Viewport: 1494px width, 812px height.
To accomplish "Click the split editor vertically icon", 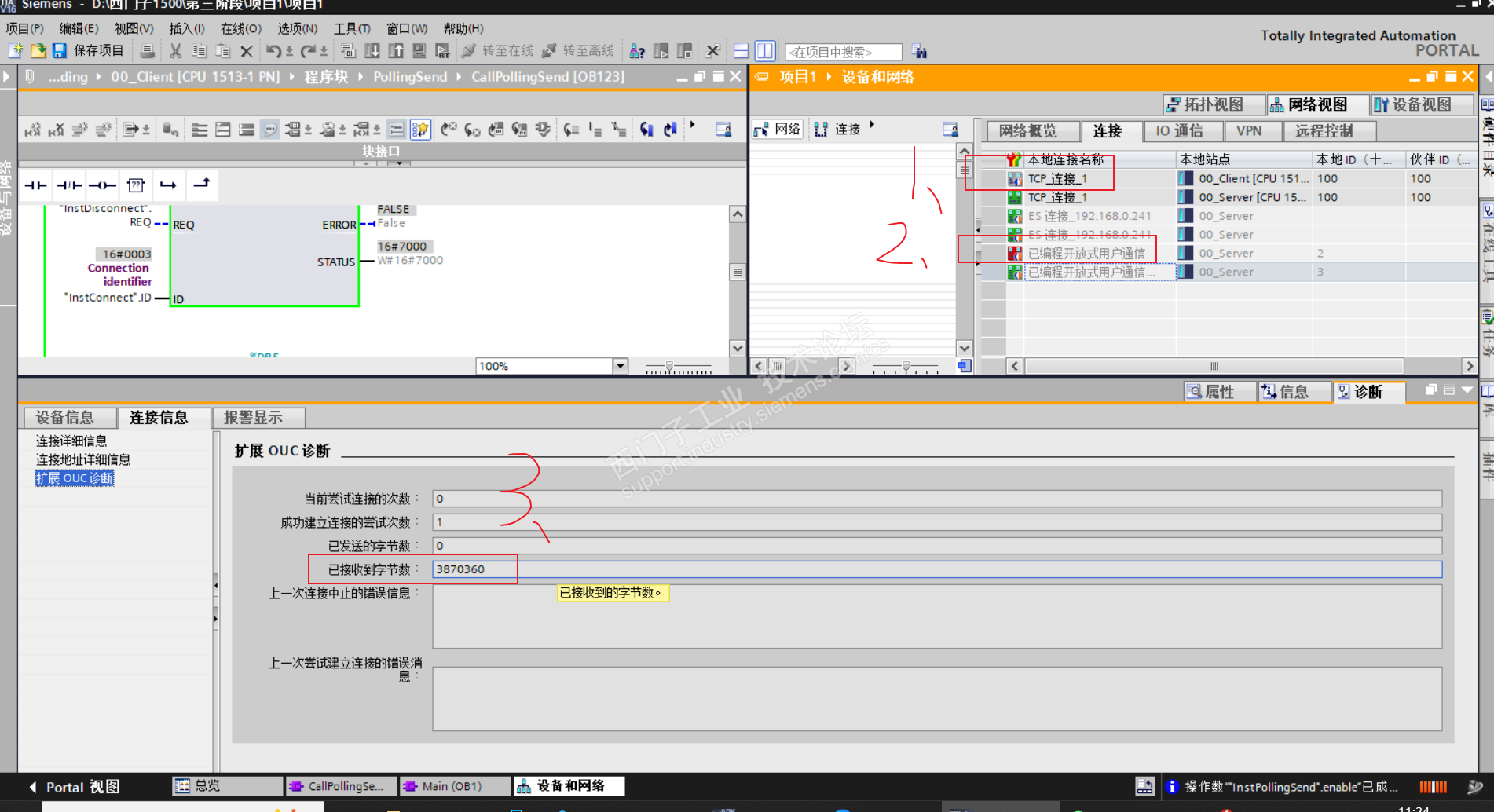I will (764, 51).
